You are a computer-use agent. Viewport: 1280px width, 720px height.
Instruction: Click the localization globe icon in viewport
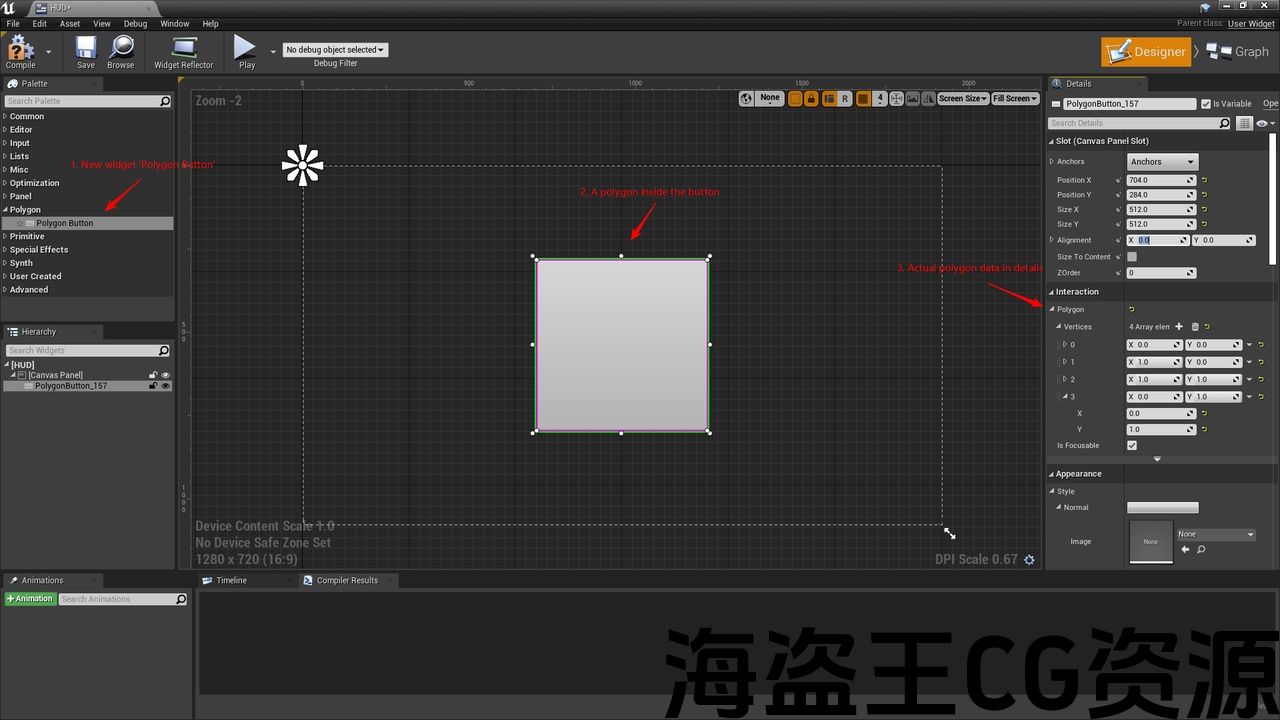(x=746, y=98)
